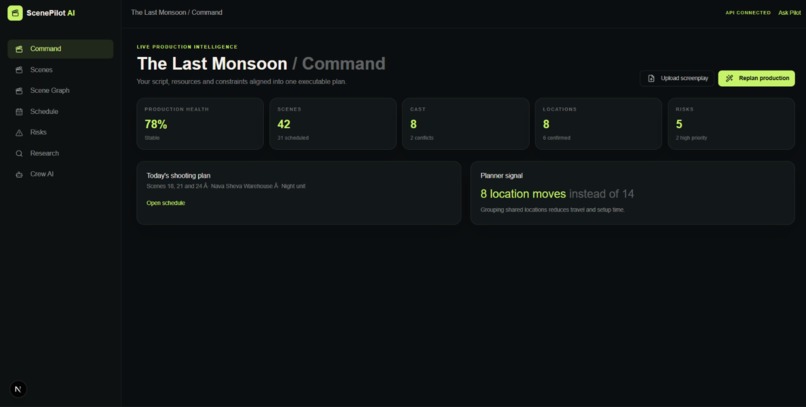The image size is (806, 407).
Task: Click the "2 conflicts" cast subtext
Action: tap(422, 138)
